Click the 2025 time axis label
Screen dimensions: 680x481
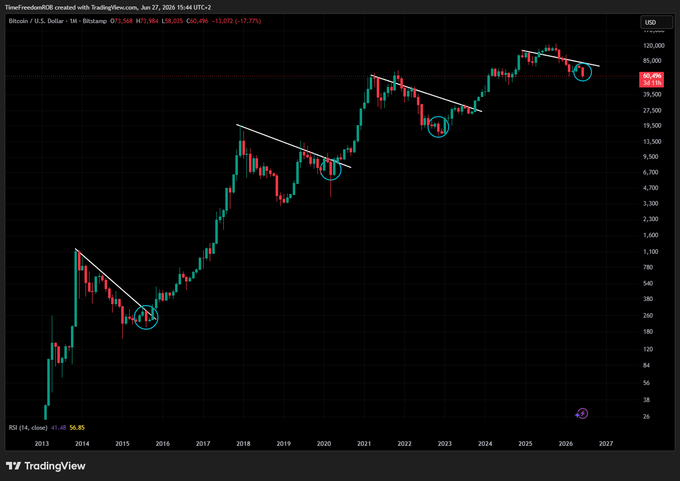point(525,444)
